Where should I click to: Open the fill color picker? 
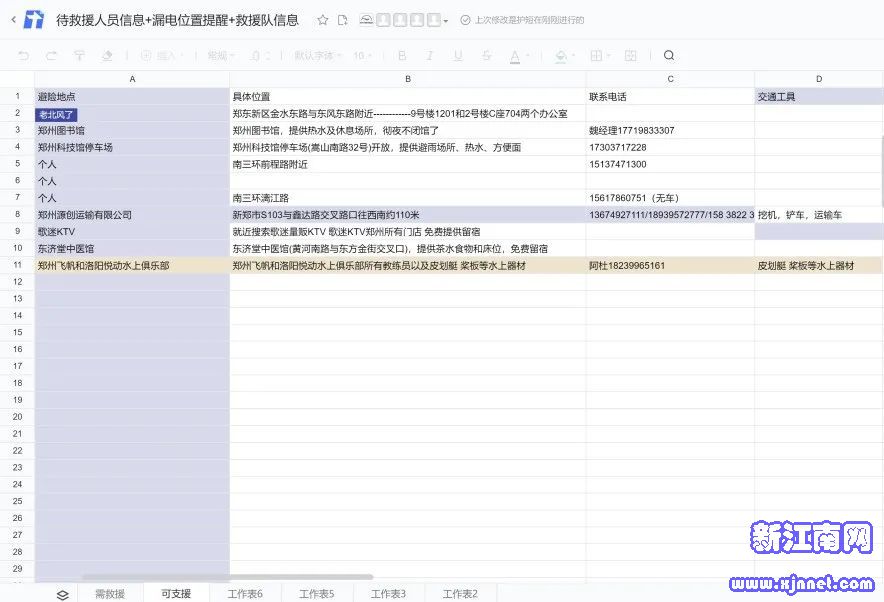562,56
